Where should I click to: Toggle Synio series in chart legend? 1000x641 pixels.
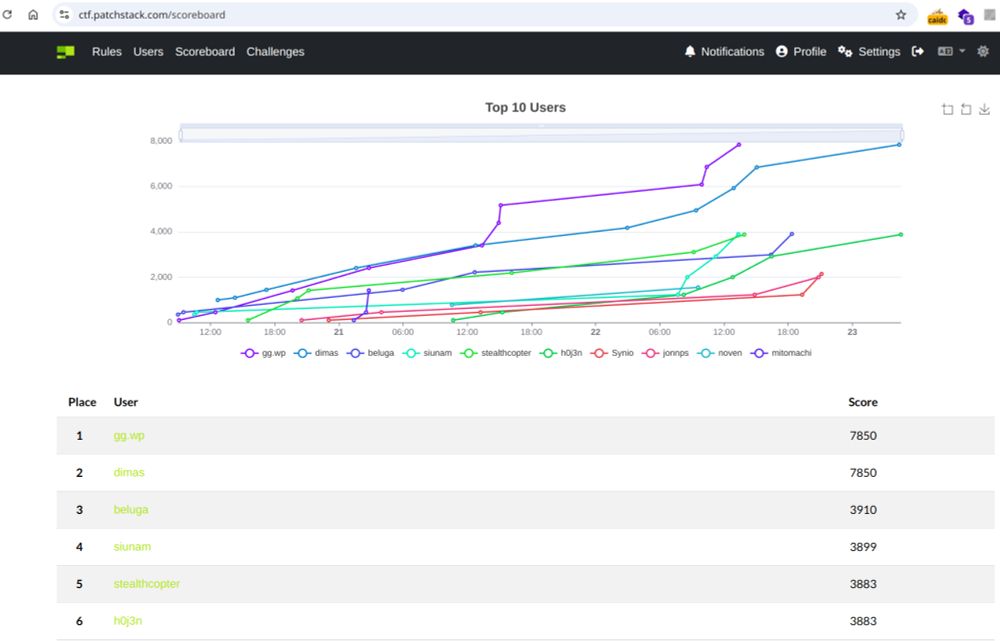coord(612,353)
